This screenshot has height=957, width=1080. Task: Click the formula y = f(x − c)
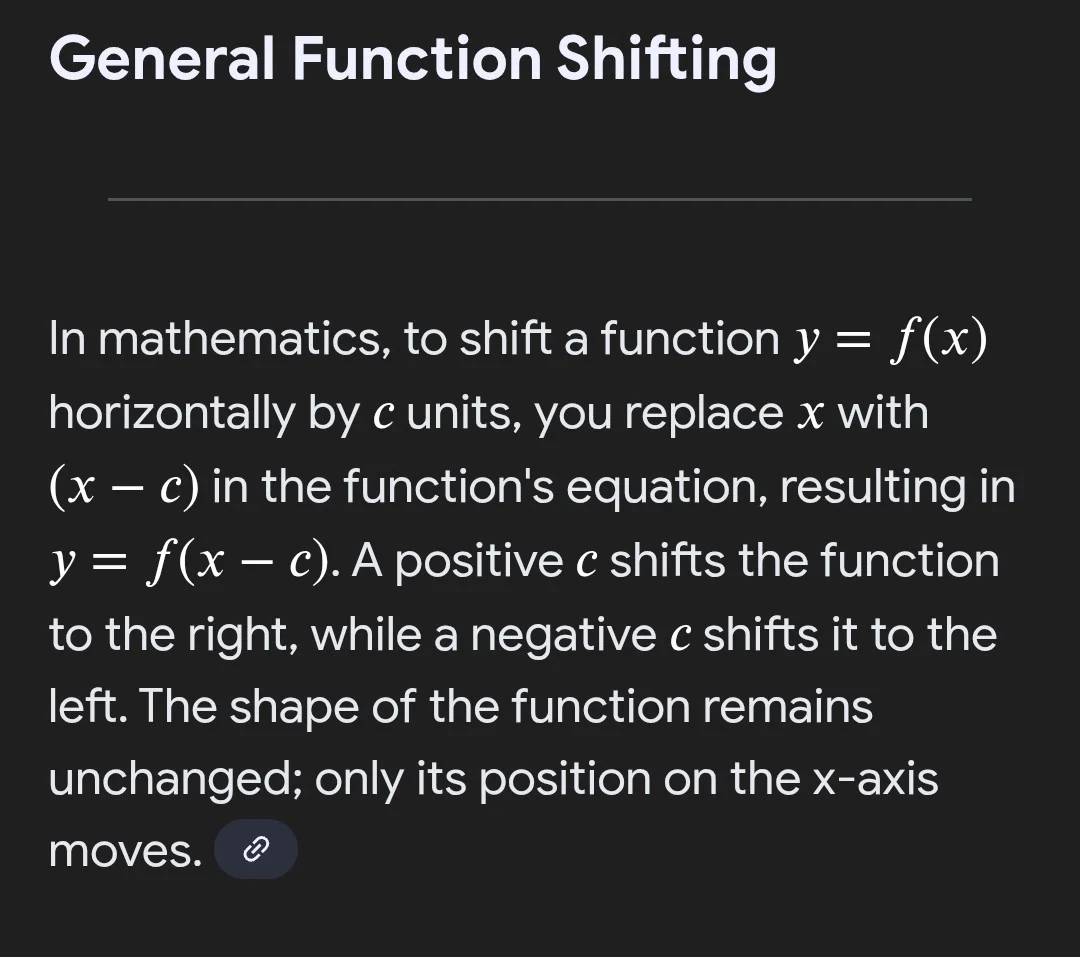(190, 561)
